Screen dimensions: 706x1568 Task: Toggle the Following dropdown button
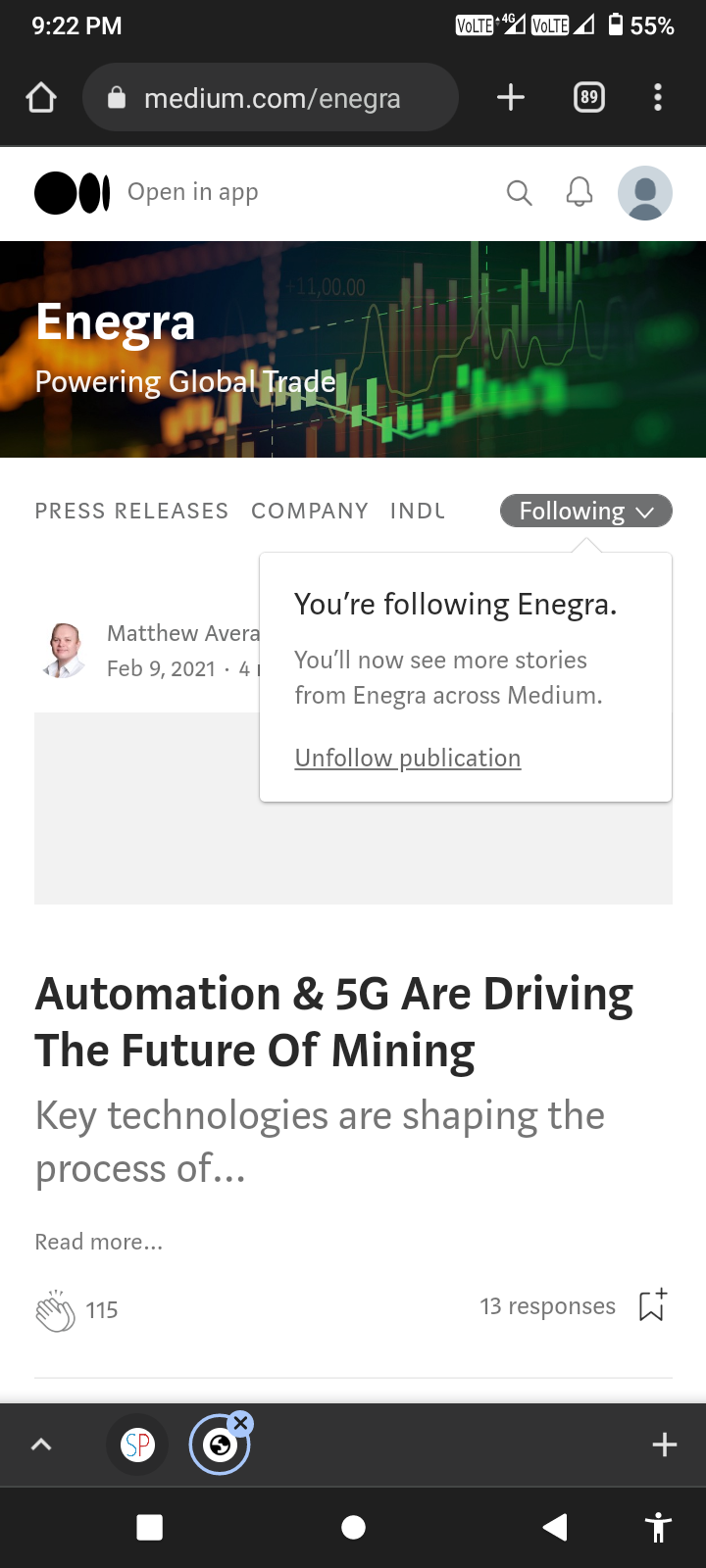[x=585, y=511]
